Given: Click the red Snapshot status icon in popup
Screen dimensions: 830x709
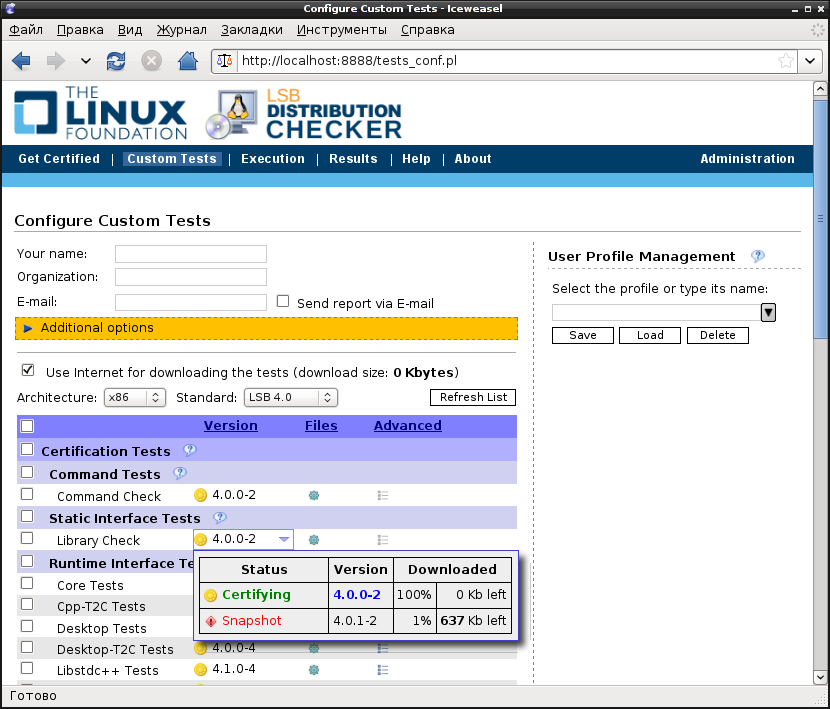Looking at the screenshot, I should (x=211, y=621).
